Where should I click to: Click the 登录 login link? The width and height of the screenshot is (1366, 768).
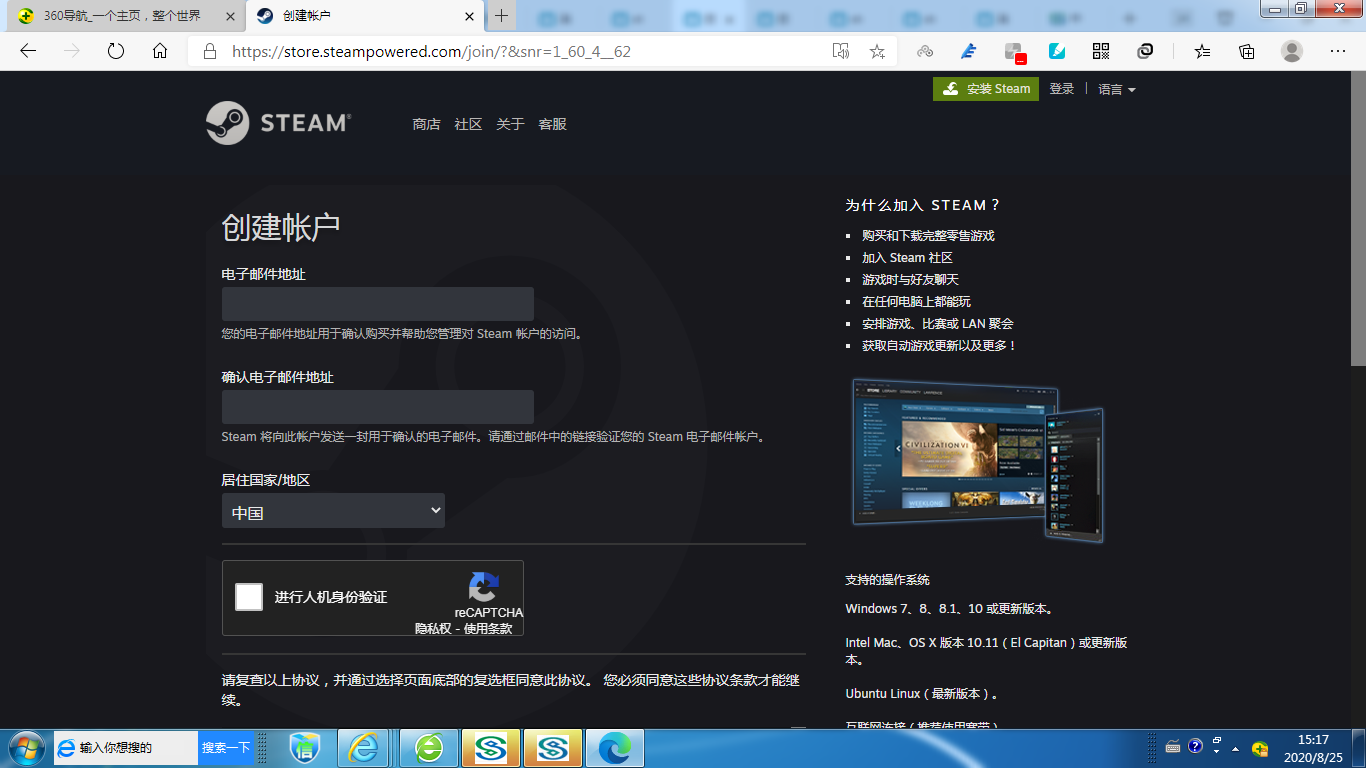coord(1062,89)
